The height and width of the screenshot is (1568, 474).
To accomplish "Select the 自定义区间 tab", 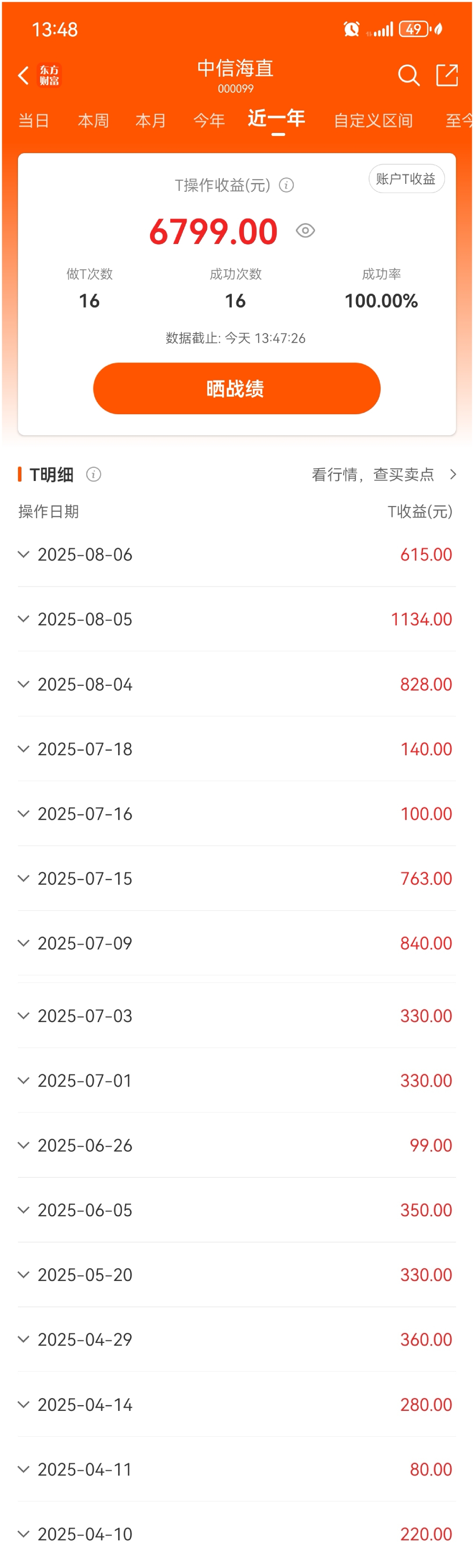I will click(x=373, y=121).
